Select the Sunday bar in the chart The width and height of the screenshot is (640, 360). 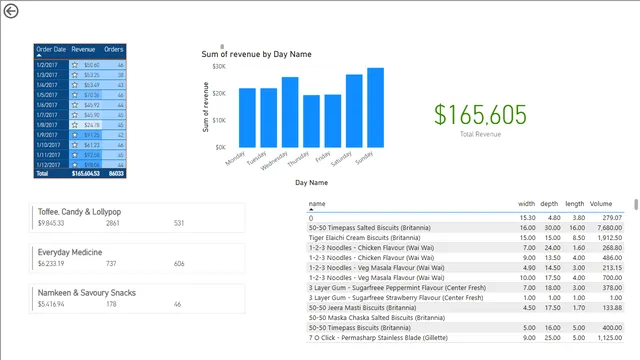click(376, 108)
